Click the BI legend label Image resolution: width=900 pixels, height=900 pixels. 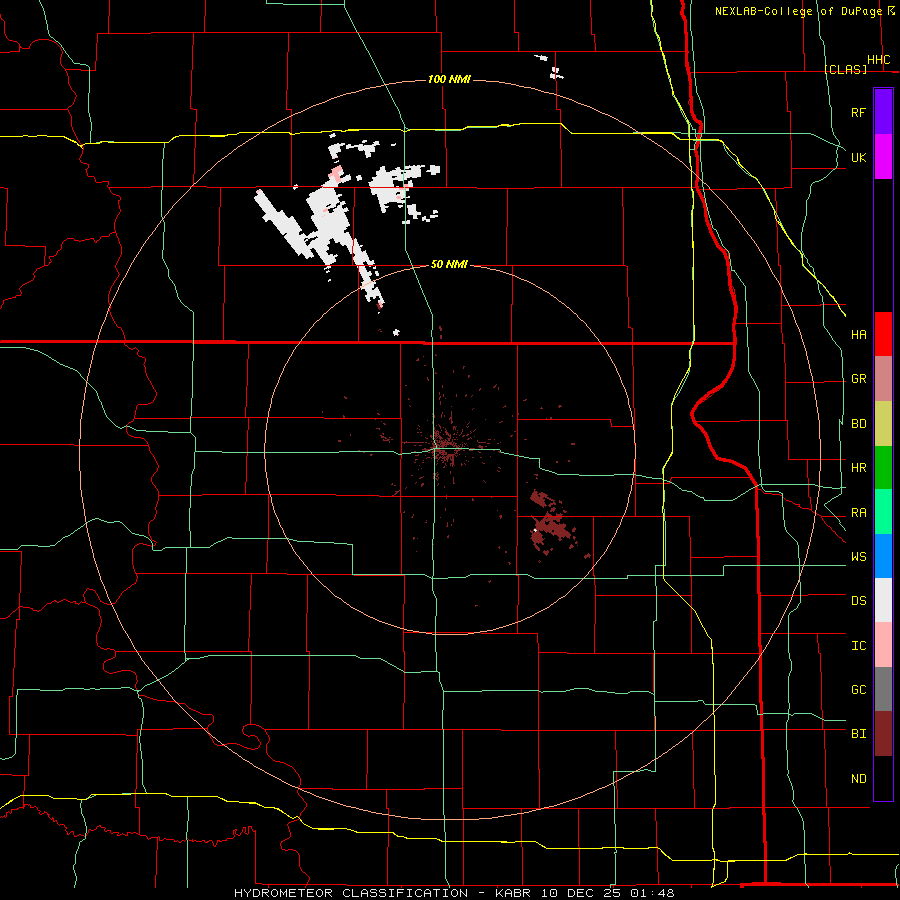(858, 734)
